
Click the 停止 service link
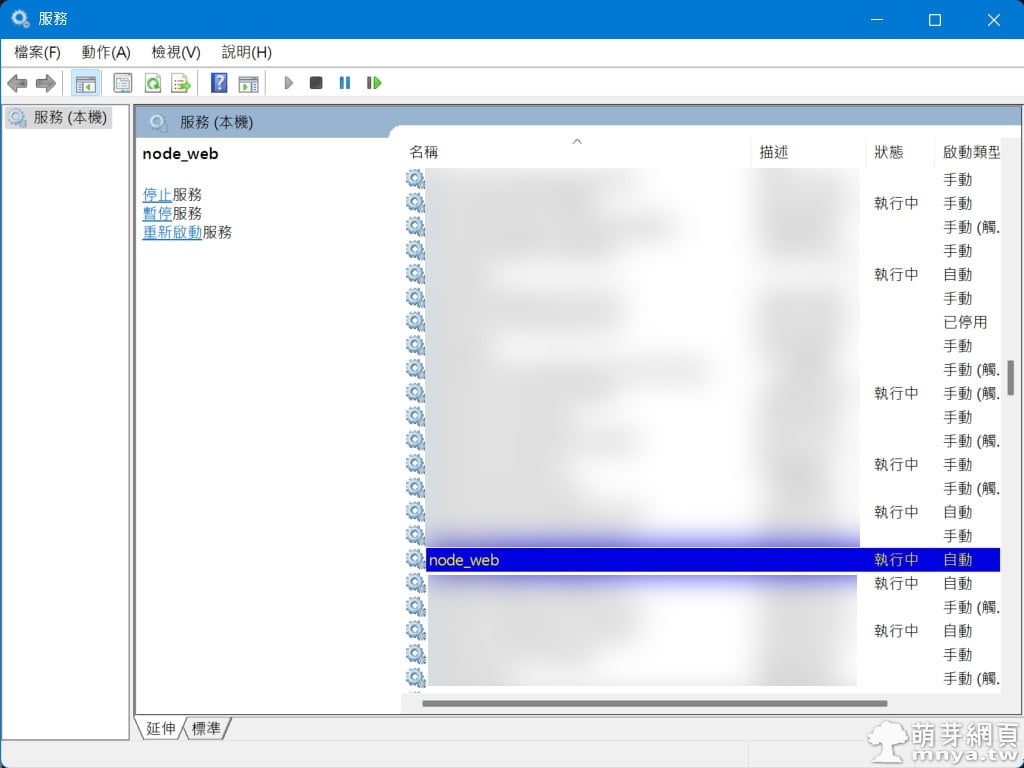tap(157, 194)
